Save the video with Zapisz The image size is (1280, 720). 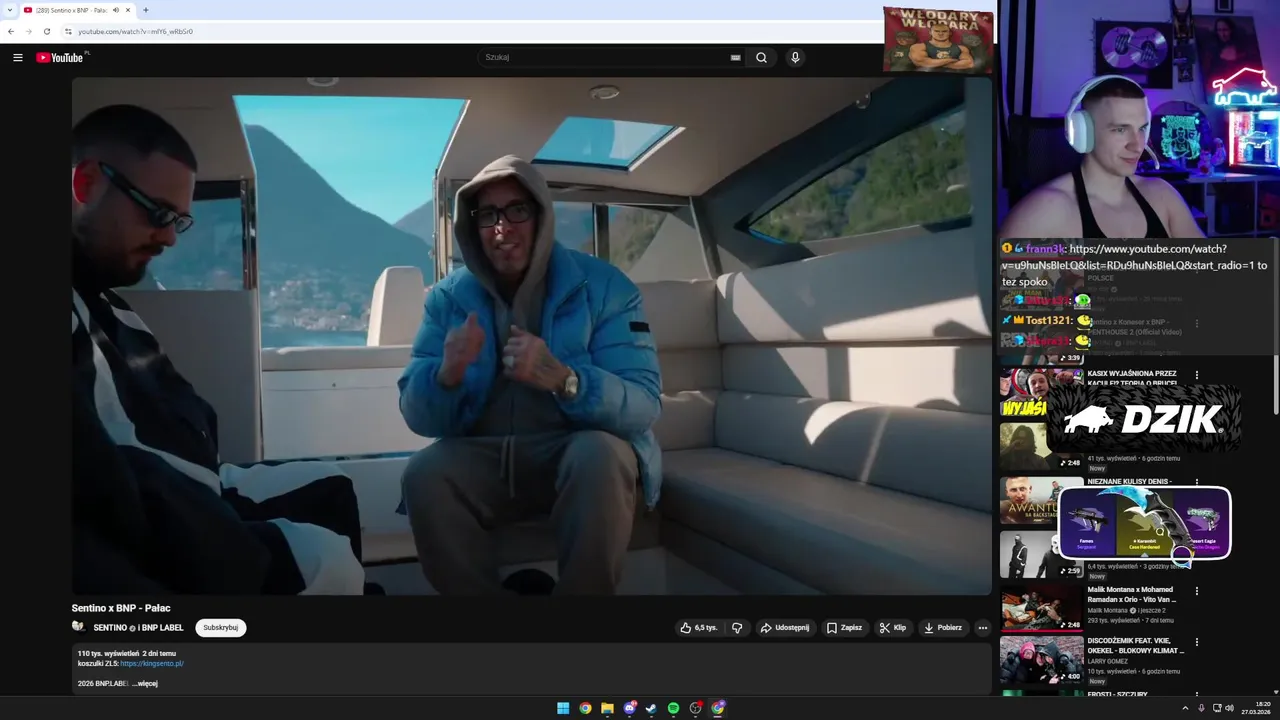845,628
